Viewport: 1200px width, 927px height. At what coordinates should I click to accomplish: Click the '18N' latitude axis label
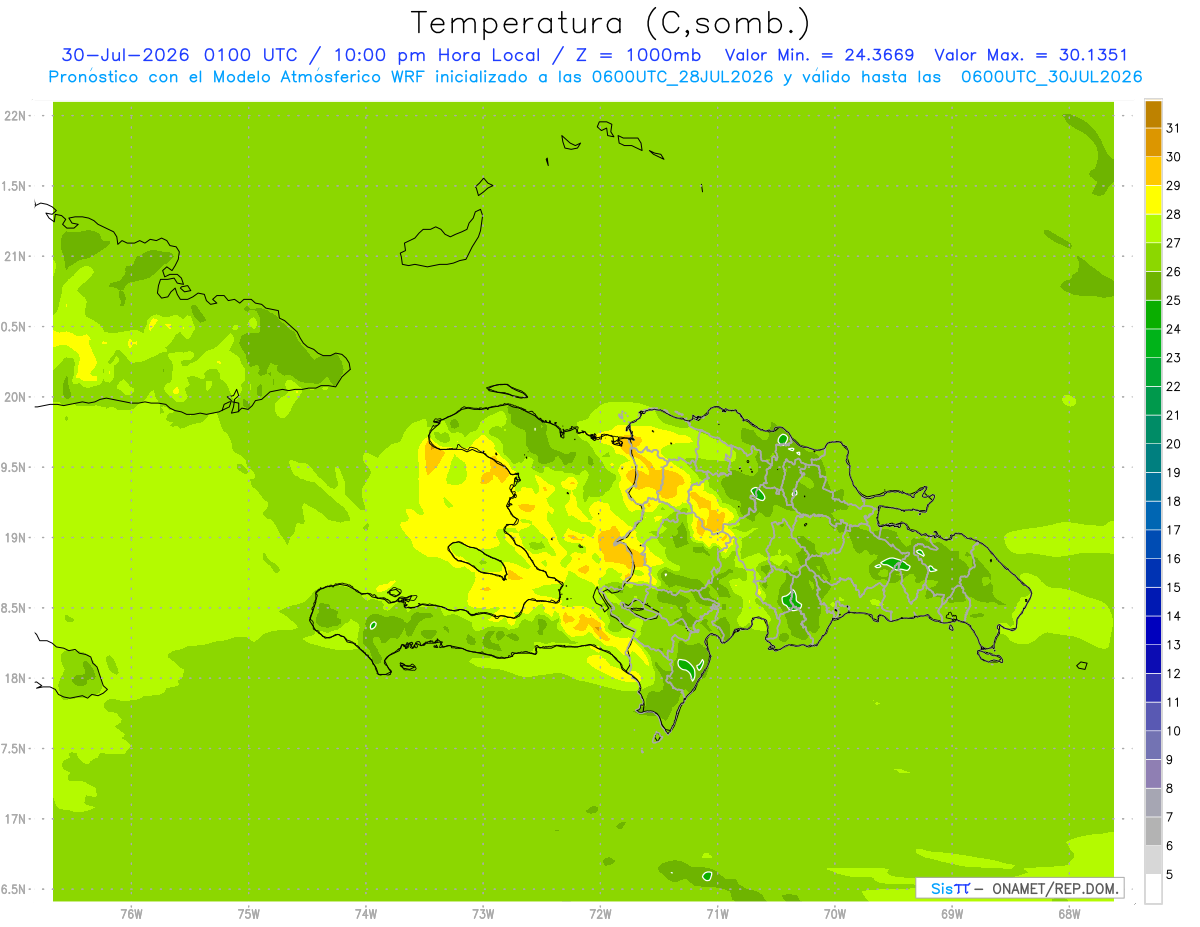(15, 678)
